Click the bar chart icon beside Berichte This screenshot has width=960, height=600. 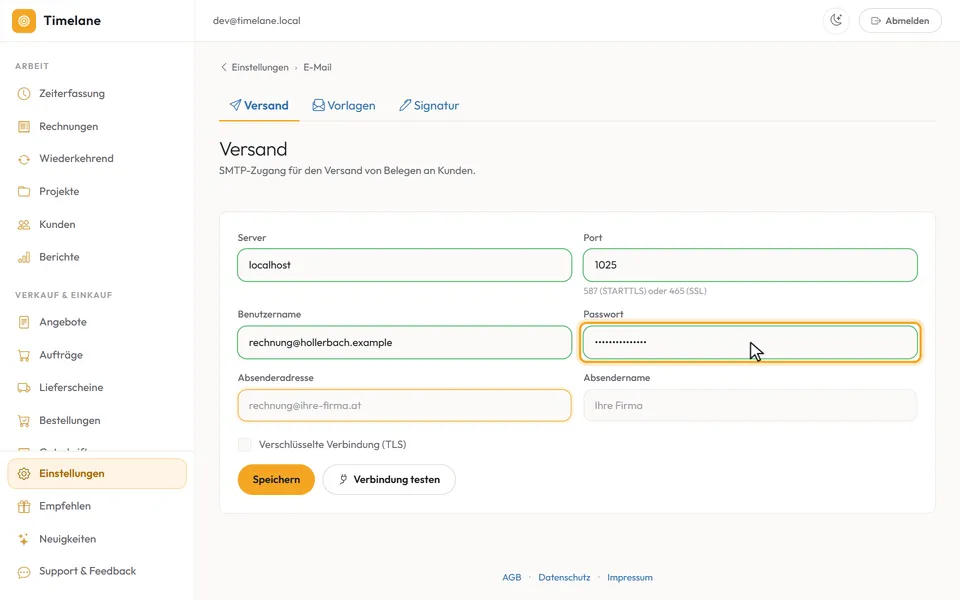[24, 257]
